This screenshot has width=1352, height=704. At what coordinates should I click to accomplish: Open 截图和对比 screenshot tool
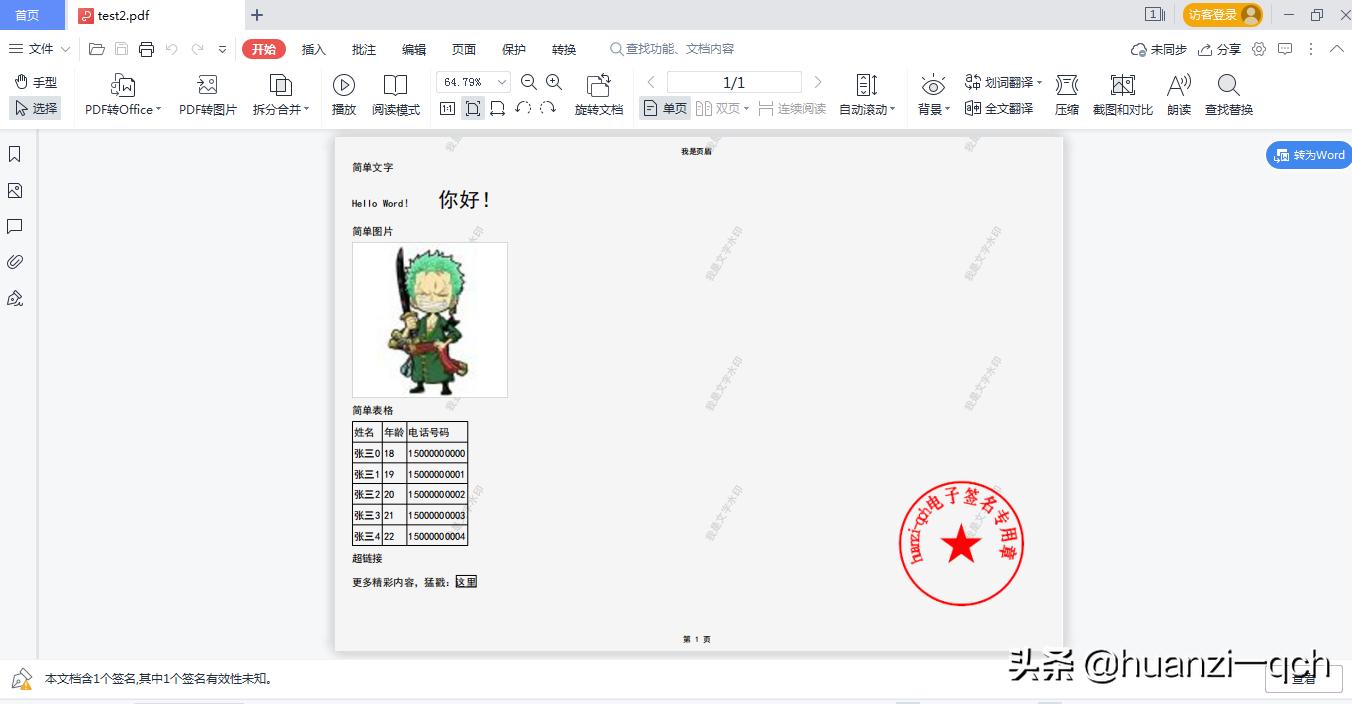(x=1122, y=95)
